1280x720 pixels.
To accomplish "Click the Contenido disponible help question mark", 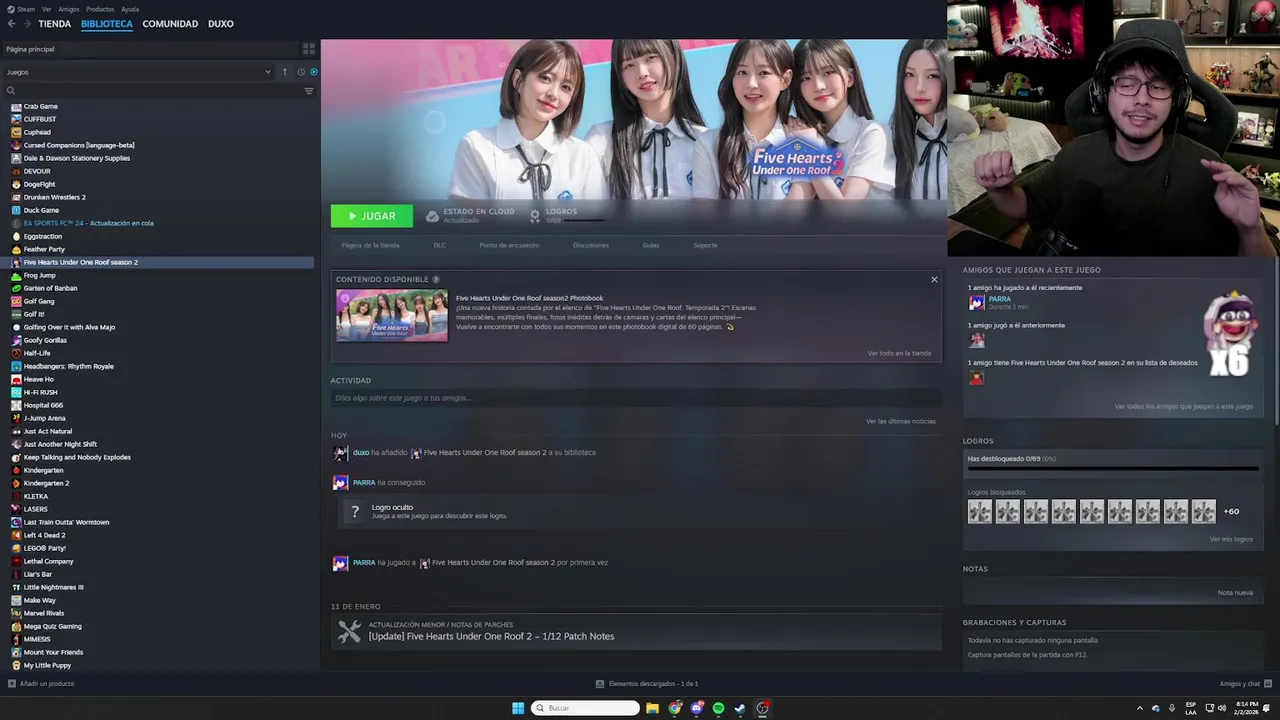I will tap(436, 279).
